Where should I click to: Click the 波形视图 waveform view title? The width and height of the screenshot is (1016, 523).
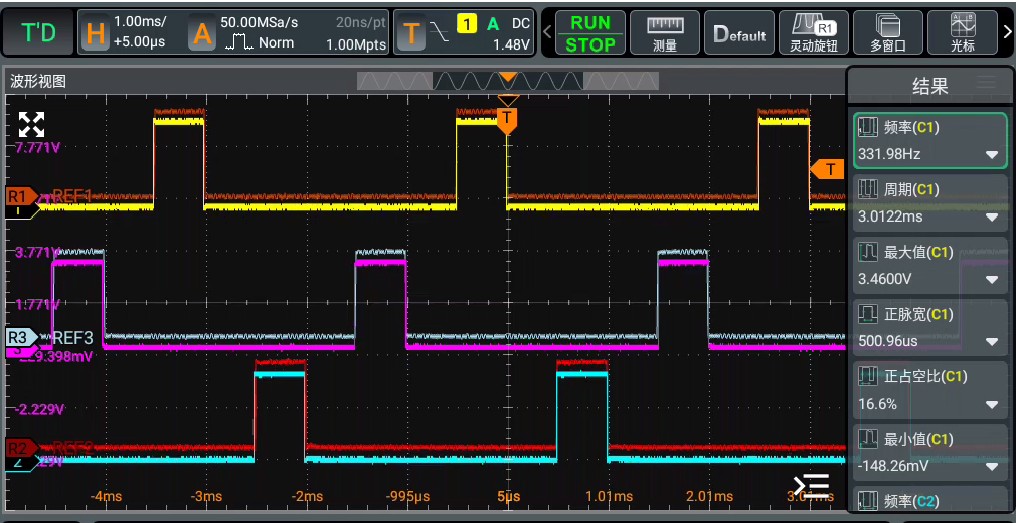(38, 82)
